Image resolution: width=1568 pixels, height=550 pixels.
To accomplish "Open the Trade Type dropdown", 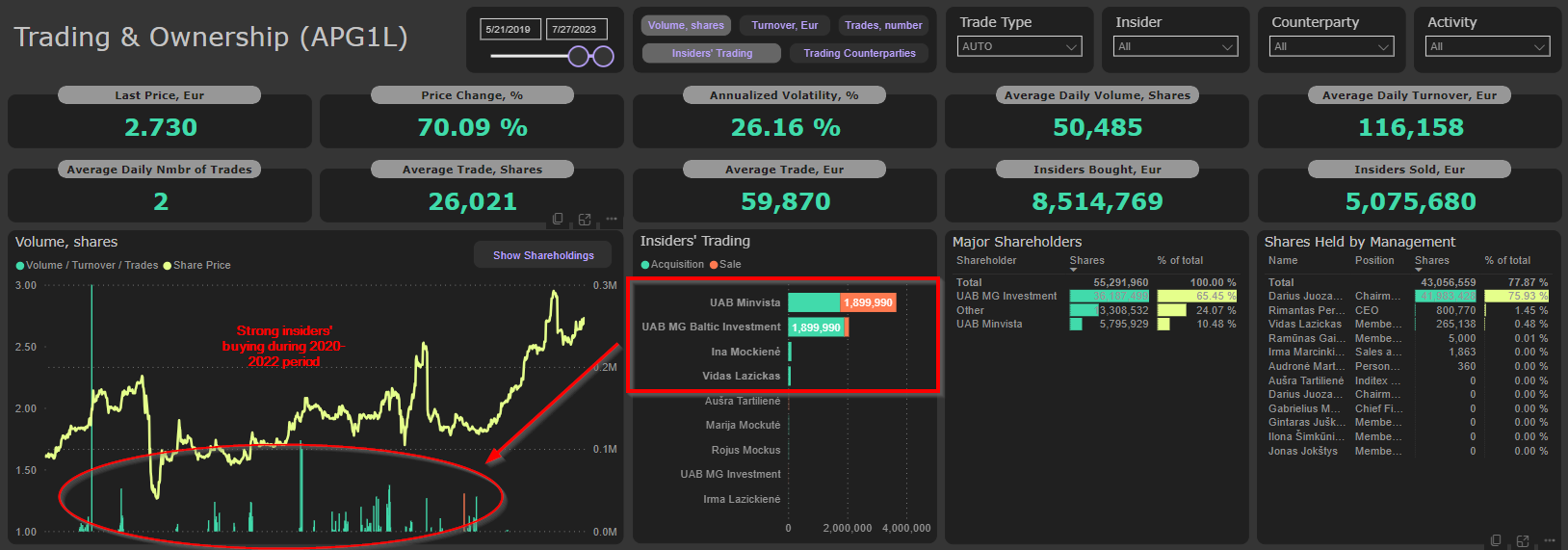I will click(1020, 46).
